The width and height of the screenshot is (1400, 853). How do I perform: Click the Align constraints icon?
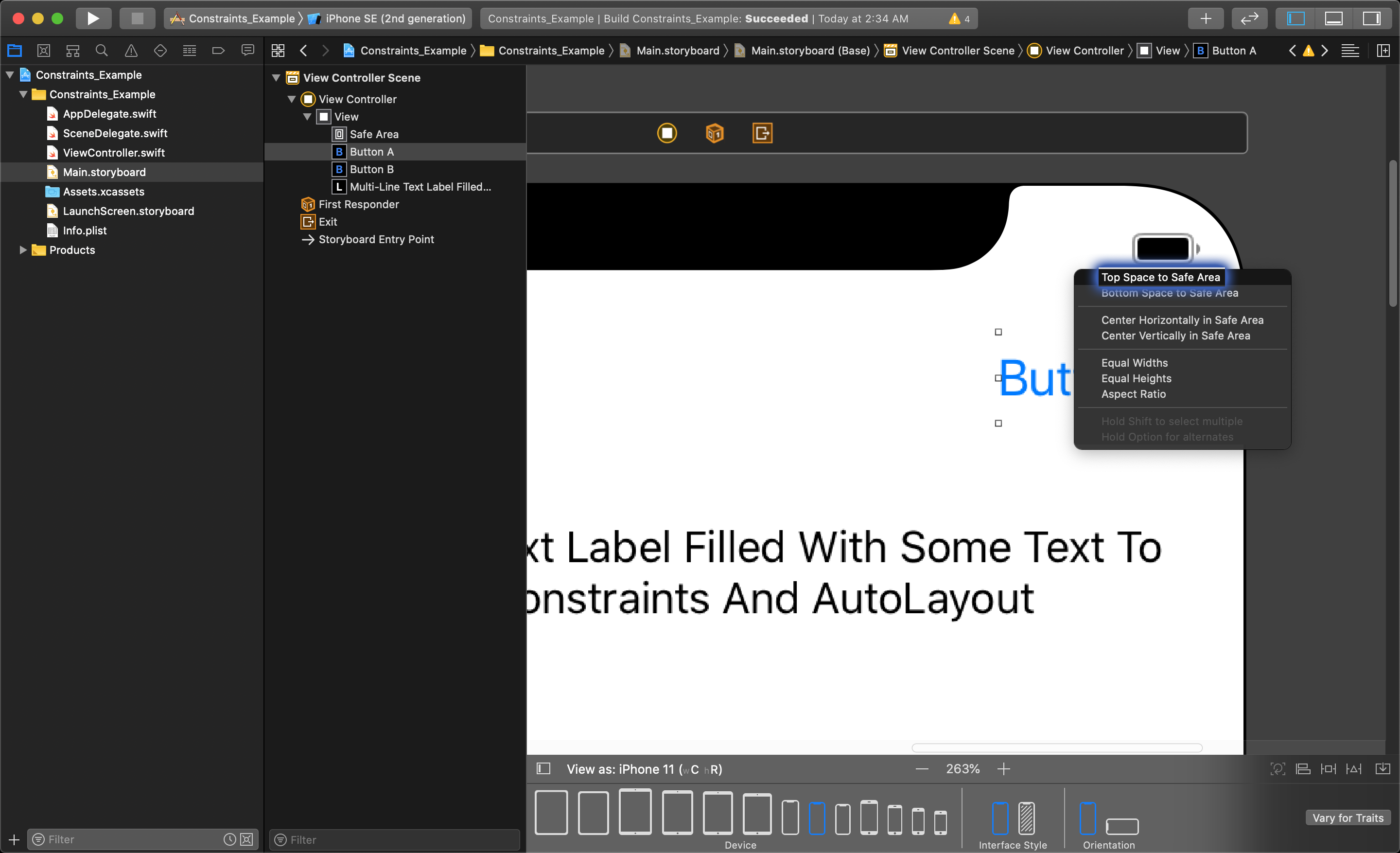(1304, 768)
